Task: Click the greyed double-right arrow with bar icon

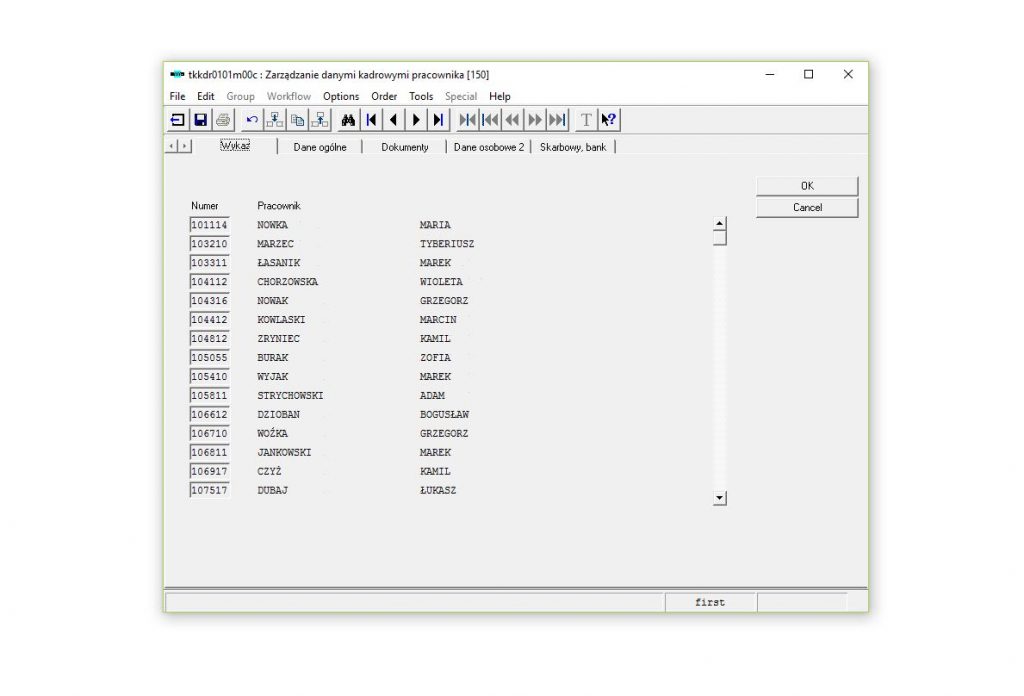Action: [x=558, y=120]
